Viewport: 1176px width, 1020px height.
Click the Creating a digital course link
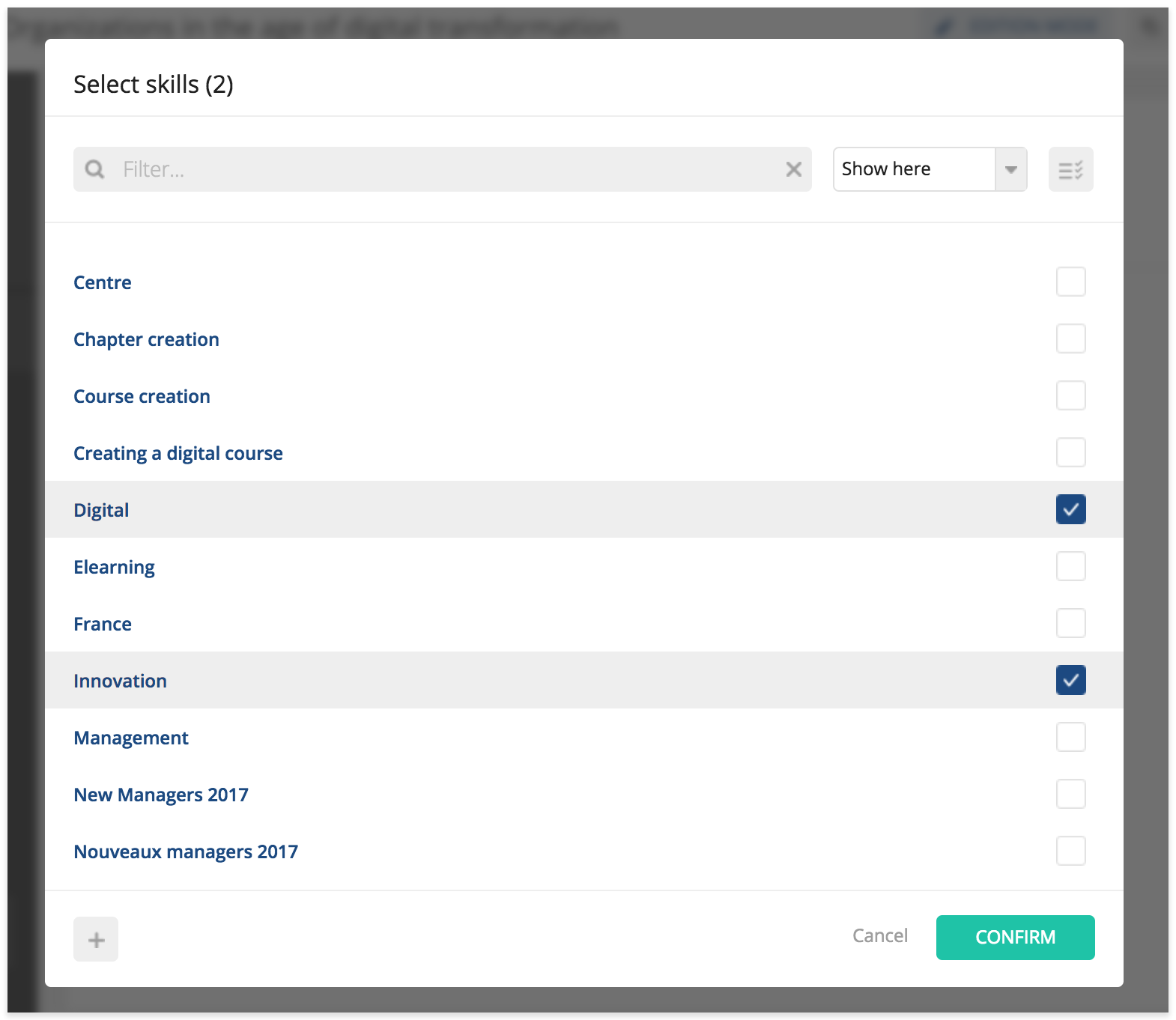point(178,453)
